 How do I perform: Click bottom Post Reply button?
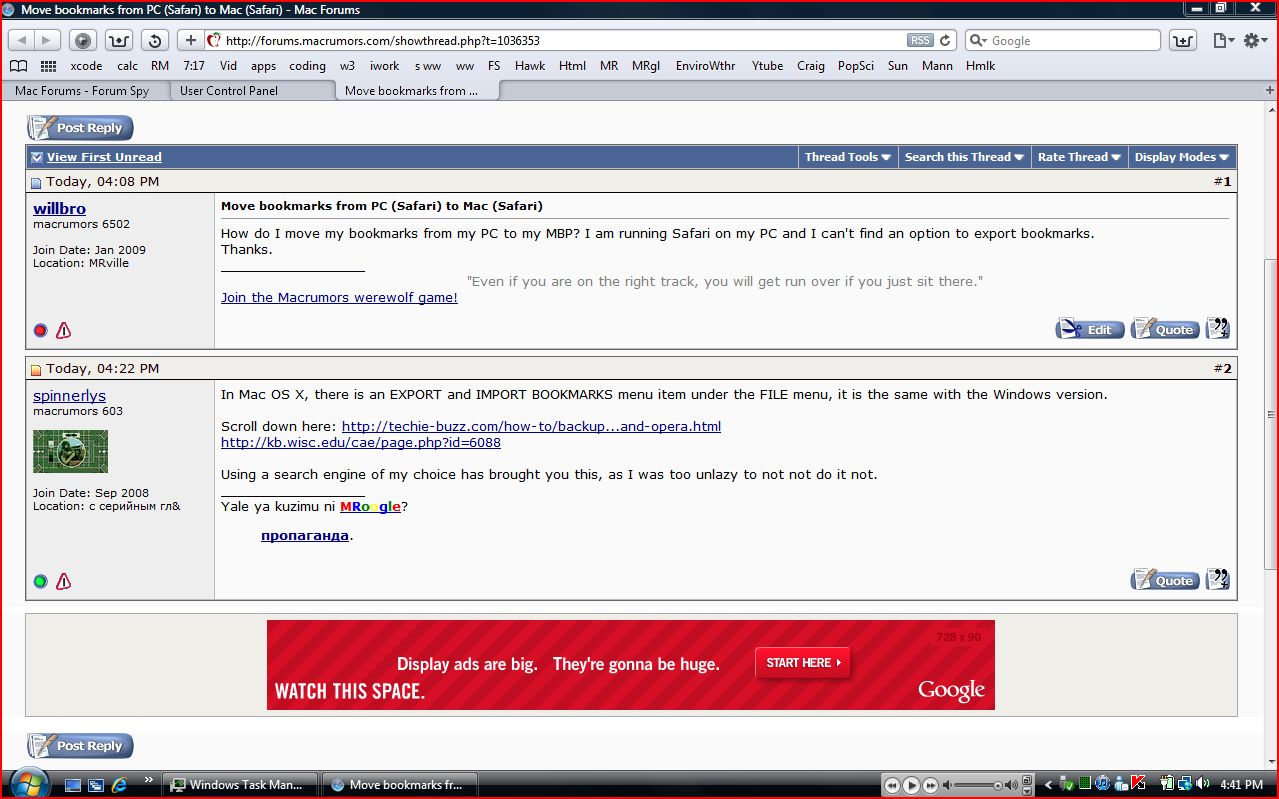[80, 746]
